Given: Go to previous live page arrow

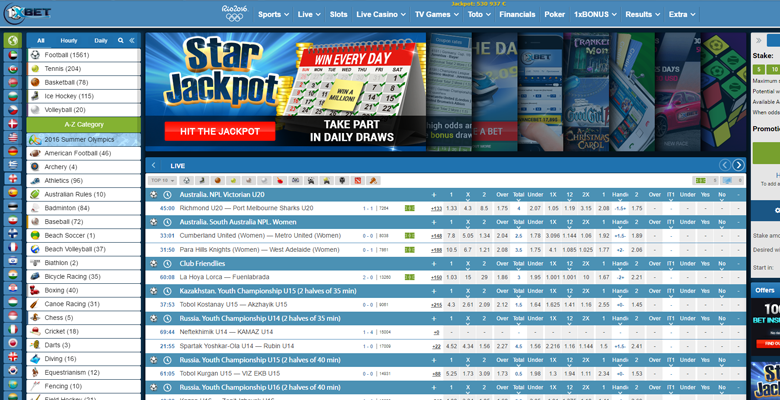Looking at the screenshot, I should [725, 165].
